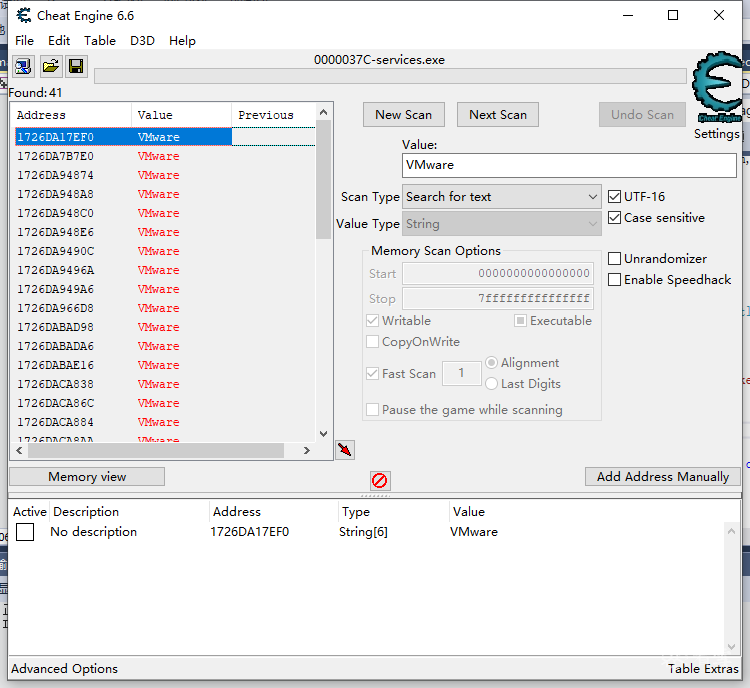Click the vertical scrollbar thumb in results
The width and height of the screenshot is (750, 688).
[323, 179]
